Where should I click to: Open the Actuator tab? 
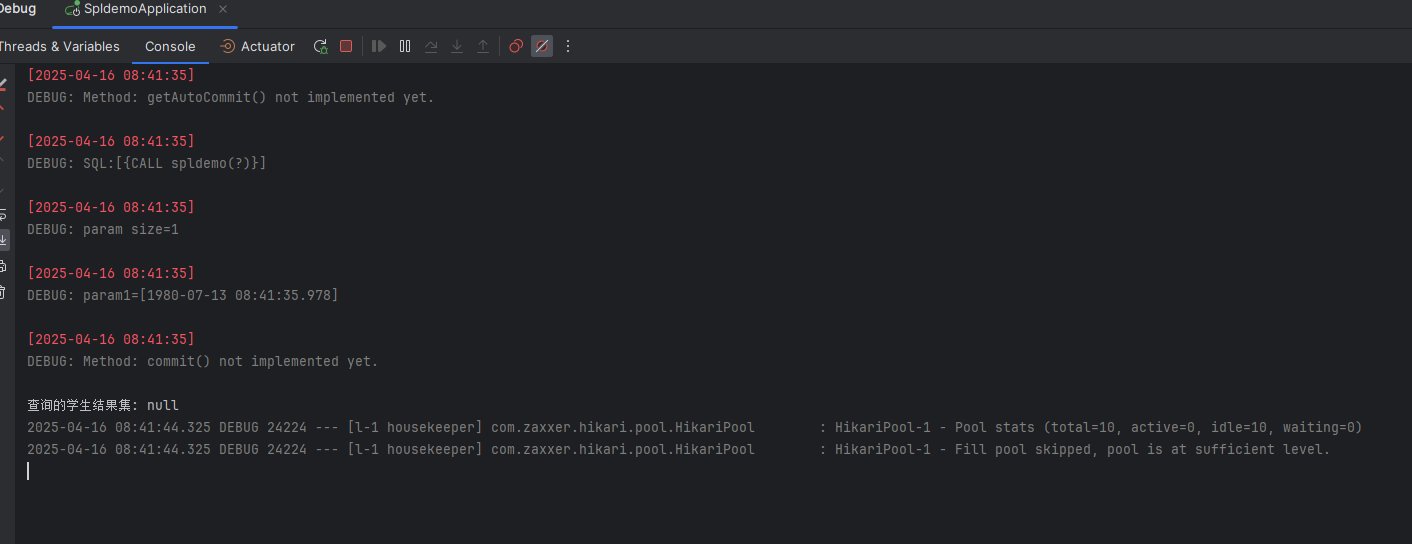258,46
